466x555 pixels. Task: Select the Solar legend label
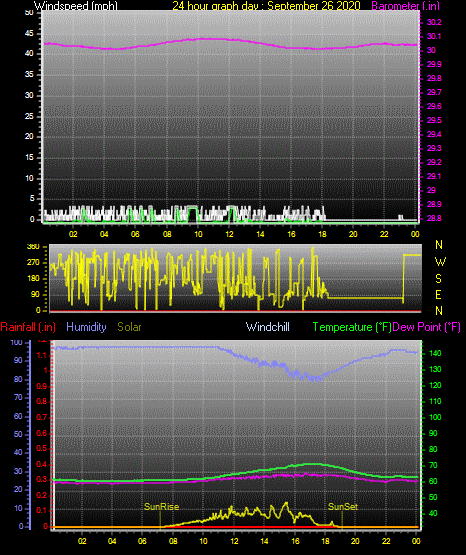(129, 327)
